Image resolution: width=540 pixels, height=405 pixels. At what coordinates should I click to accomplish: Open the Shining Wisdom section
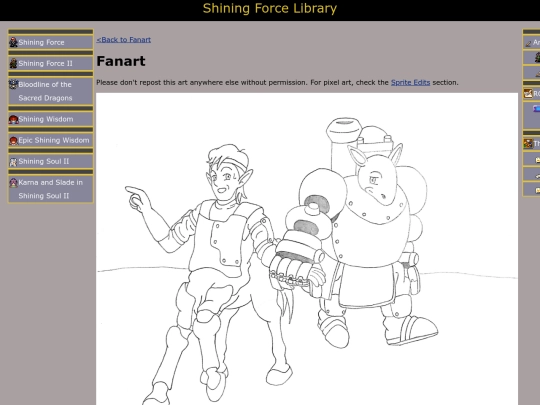[x=51, y=119]
